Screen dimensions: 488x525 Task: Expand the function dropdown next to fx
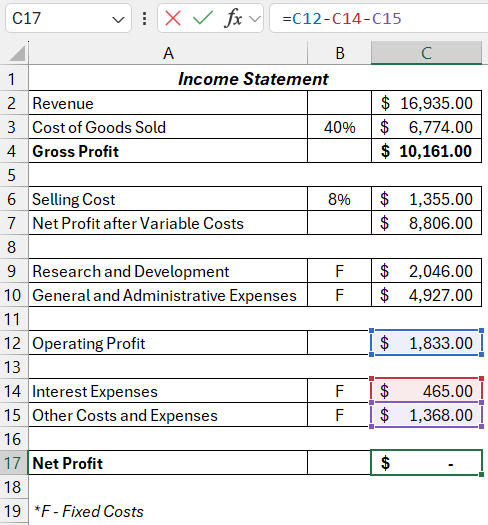(x=255, y=19)
